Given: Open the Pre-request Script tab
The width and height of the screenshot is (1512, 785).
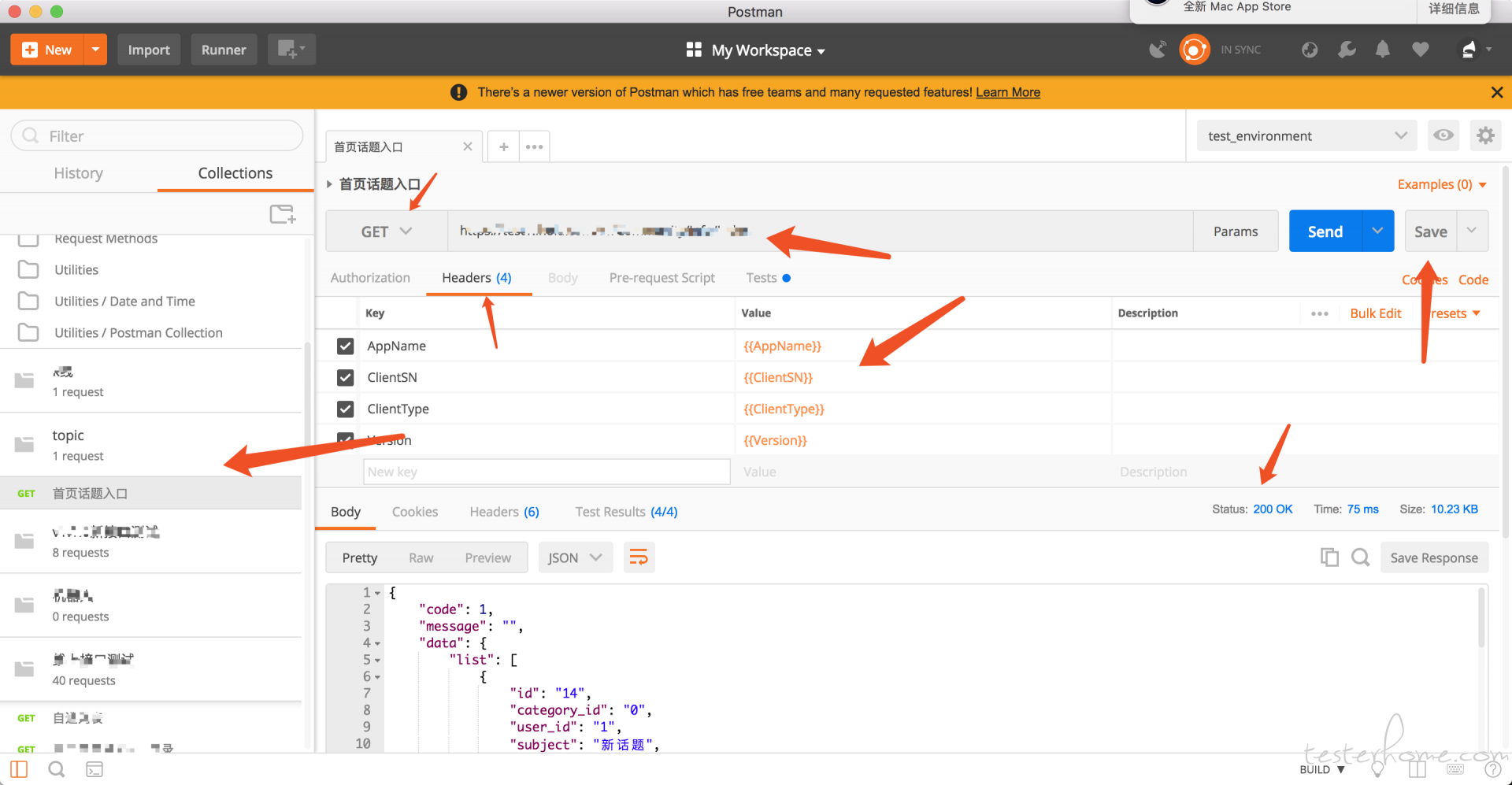Looking at the screenshot, I should pyautogui.click(x=661, y=278).
